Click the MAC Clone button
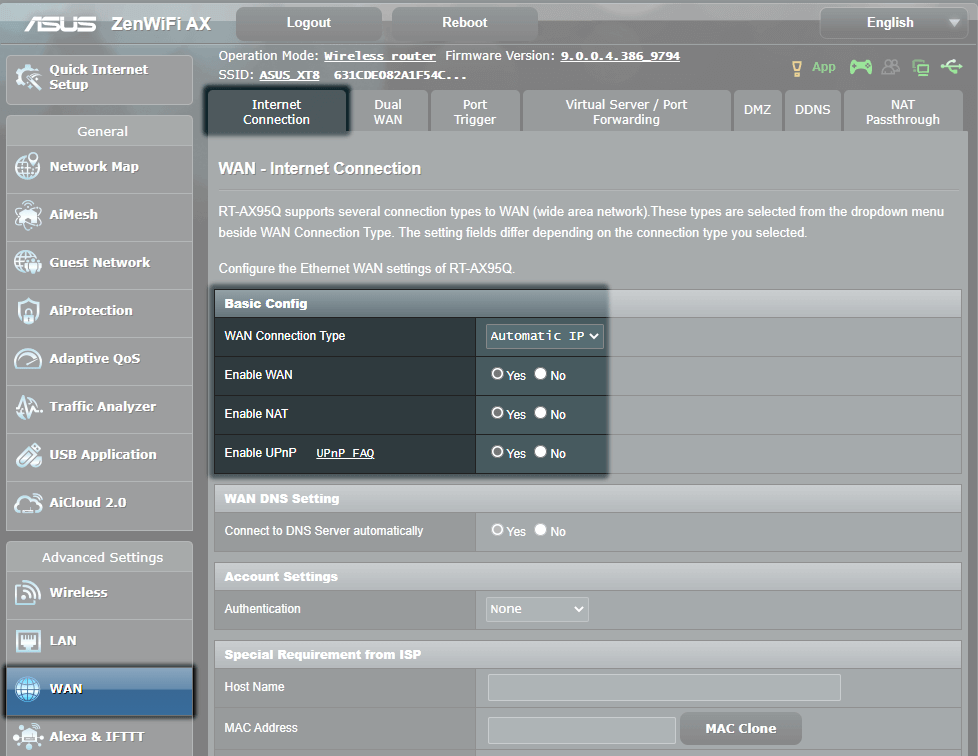This screenshot has height=756, width=978. pyautogui.click(x=740, y=728)
